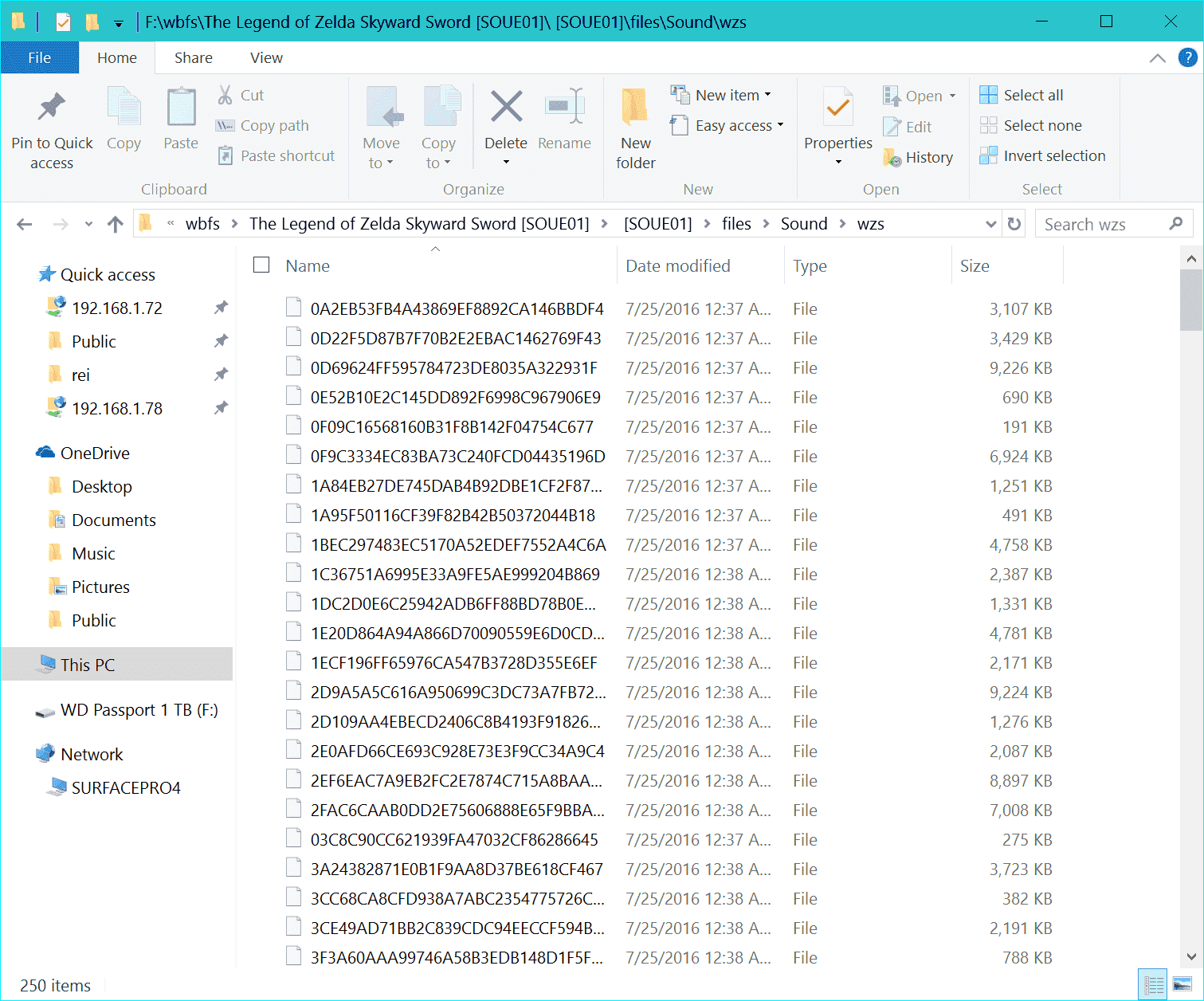Switch to the Home tab
The height and width of the screenshot is (1001, 1204).
117,57
